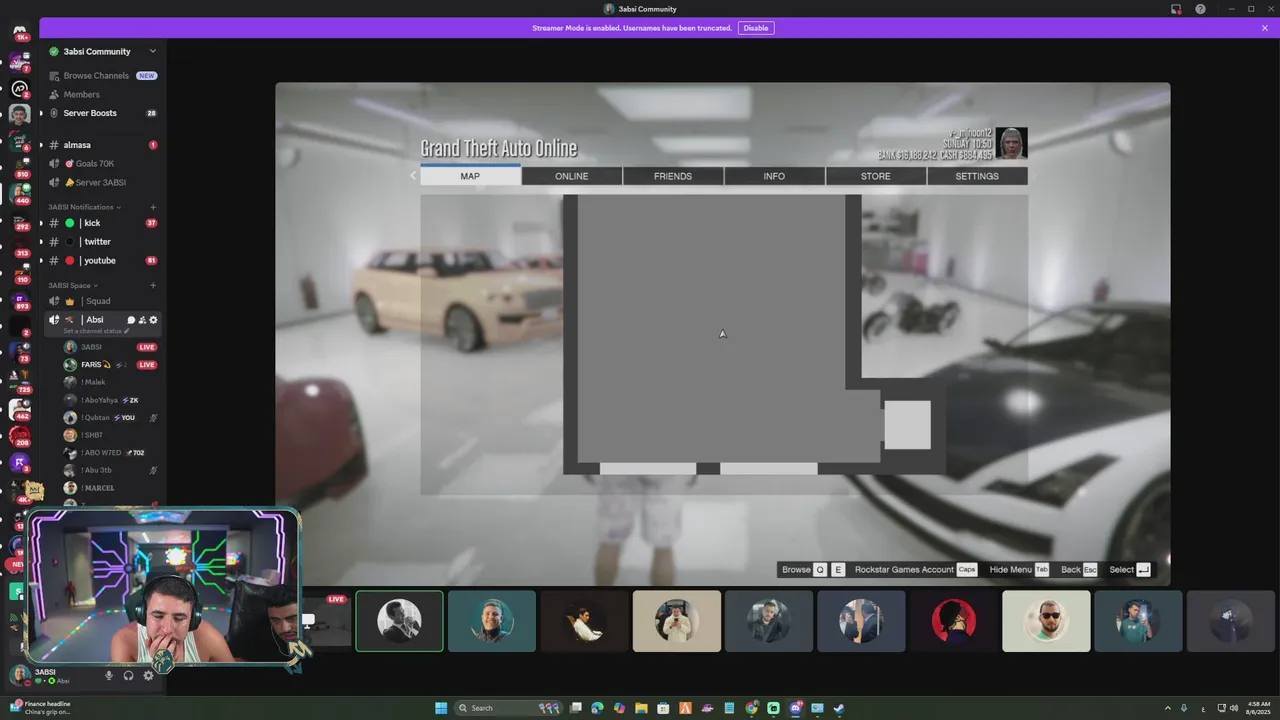Open the taskbar volume control
Viewport: 1280px width, 720px height.
tap(1234, 708)
